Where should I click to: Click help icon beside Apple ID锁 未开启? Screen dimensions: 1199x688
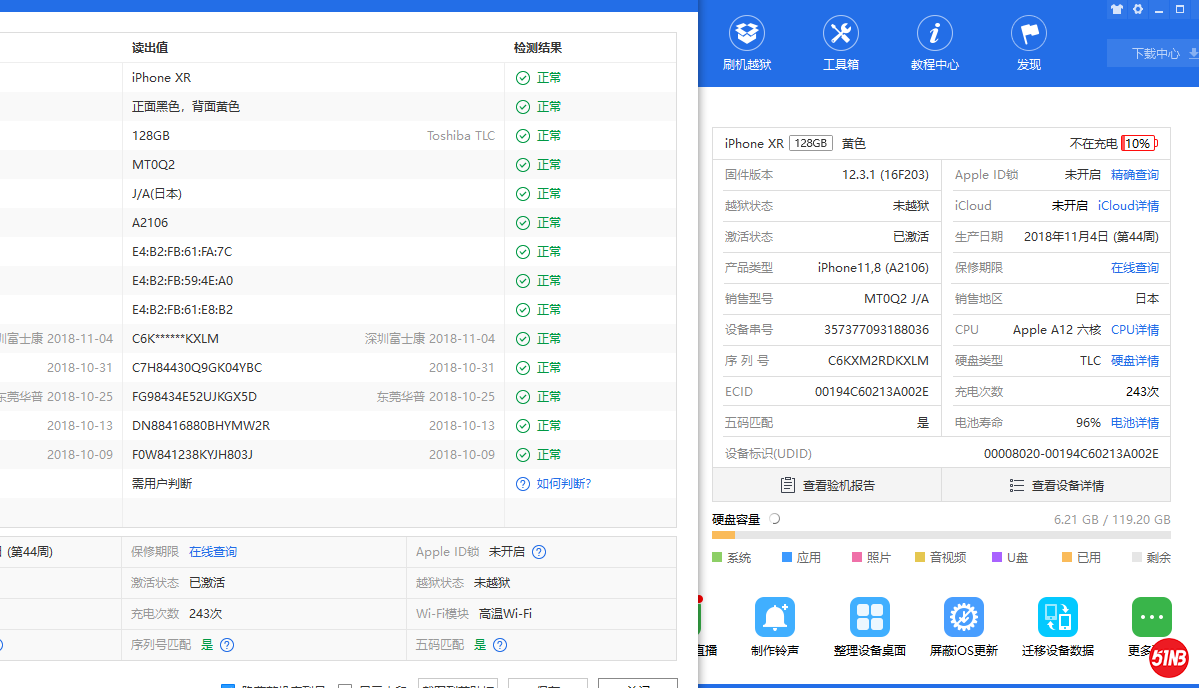coord(539,552)
